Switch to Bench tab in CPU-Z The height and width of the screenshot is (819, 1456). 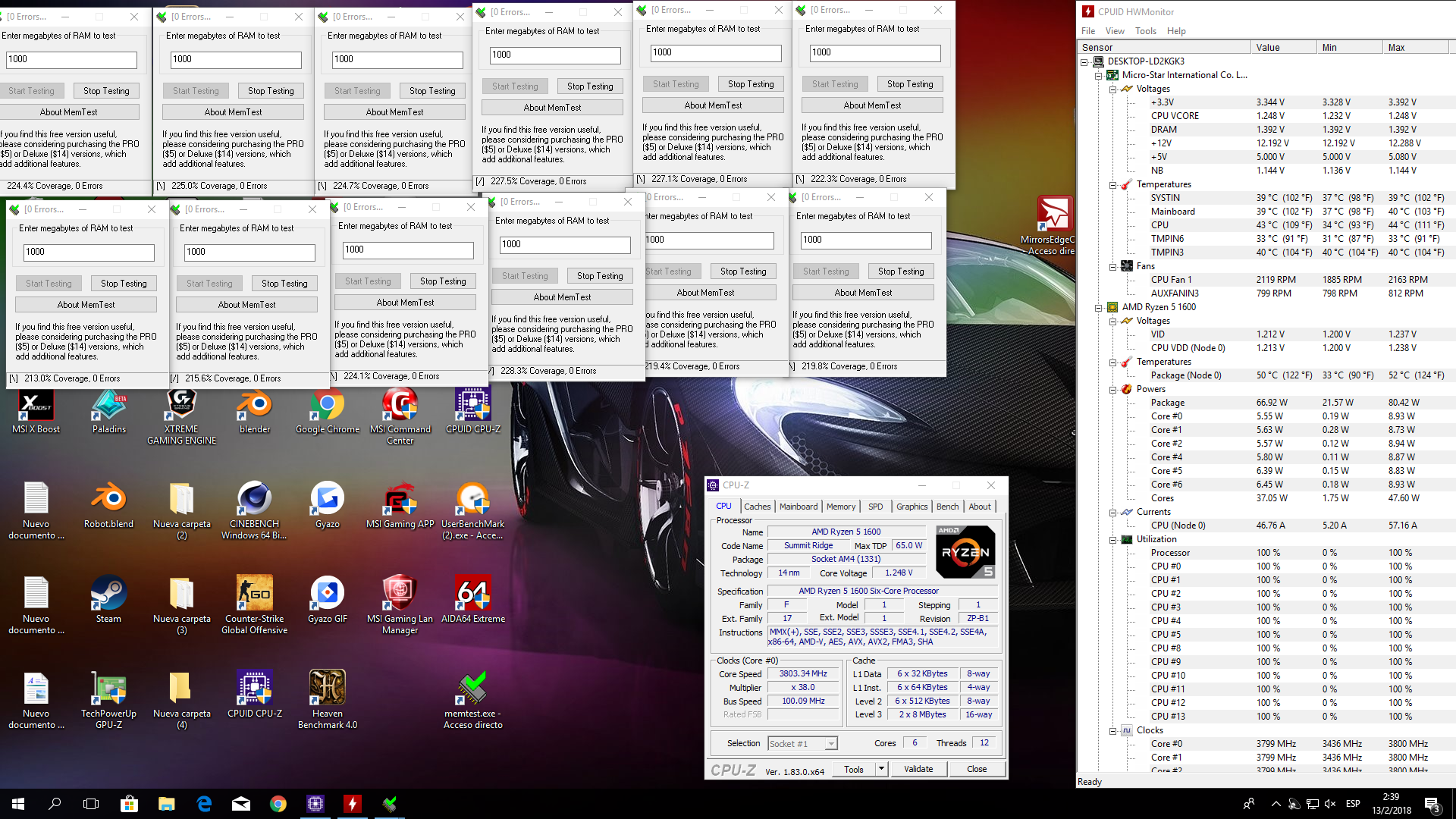[947, 507]
